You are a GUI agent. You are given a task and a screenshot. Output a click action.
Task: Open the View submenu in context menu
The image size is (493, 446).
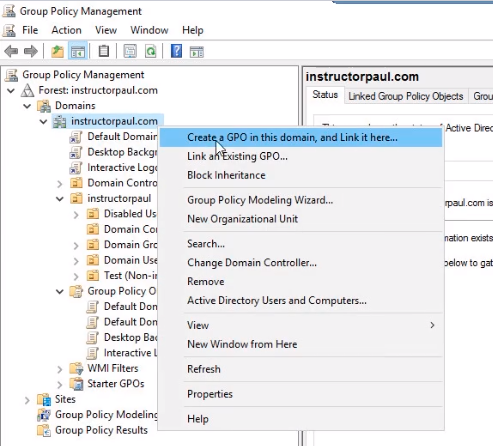click(x=301, y=325)
